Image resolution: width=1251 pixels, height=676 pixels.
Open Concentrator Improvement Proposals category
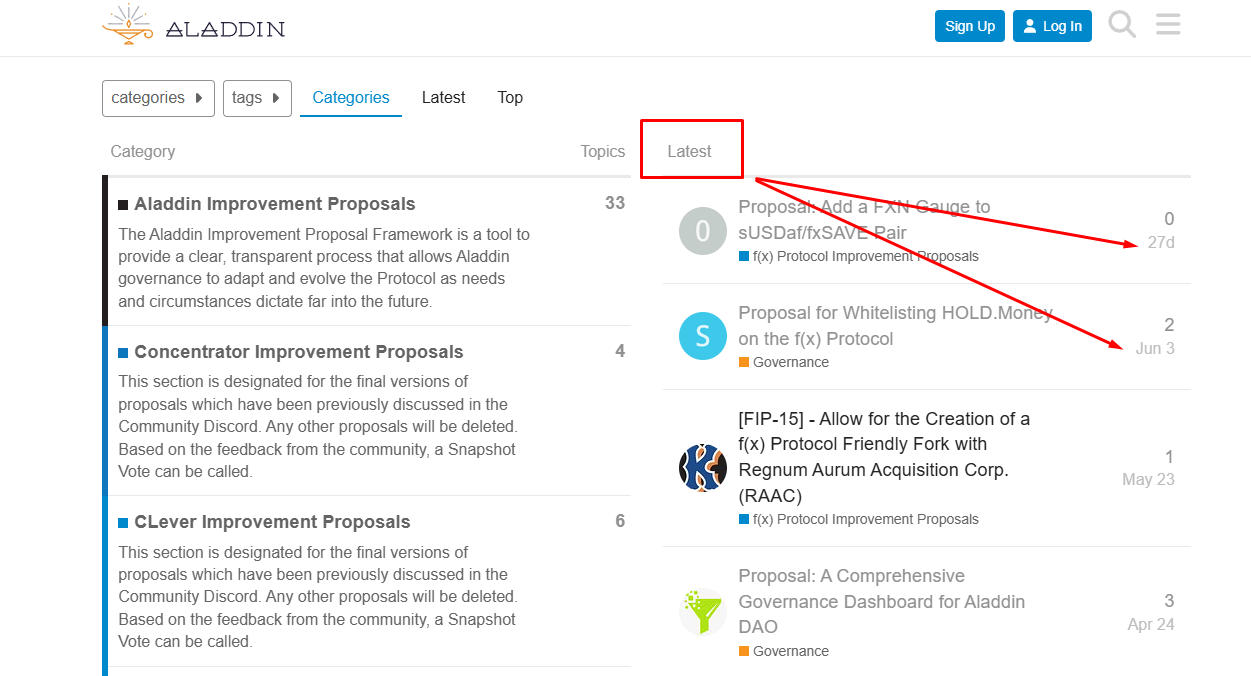[299, 352]
